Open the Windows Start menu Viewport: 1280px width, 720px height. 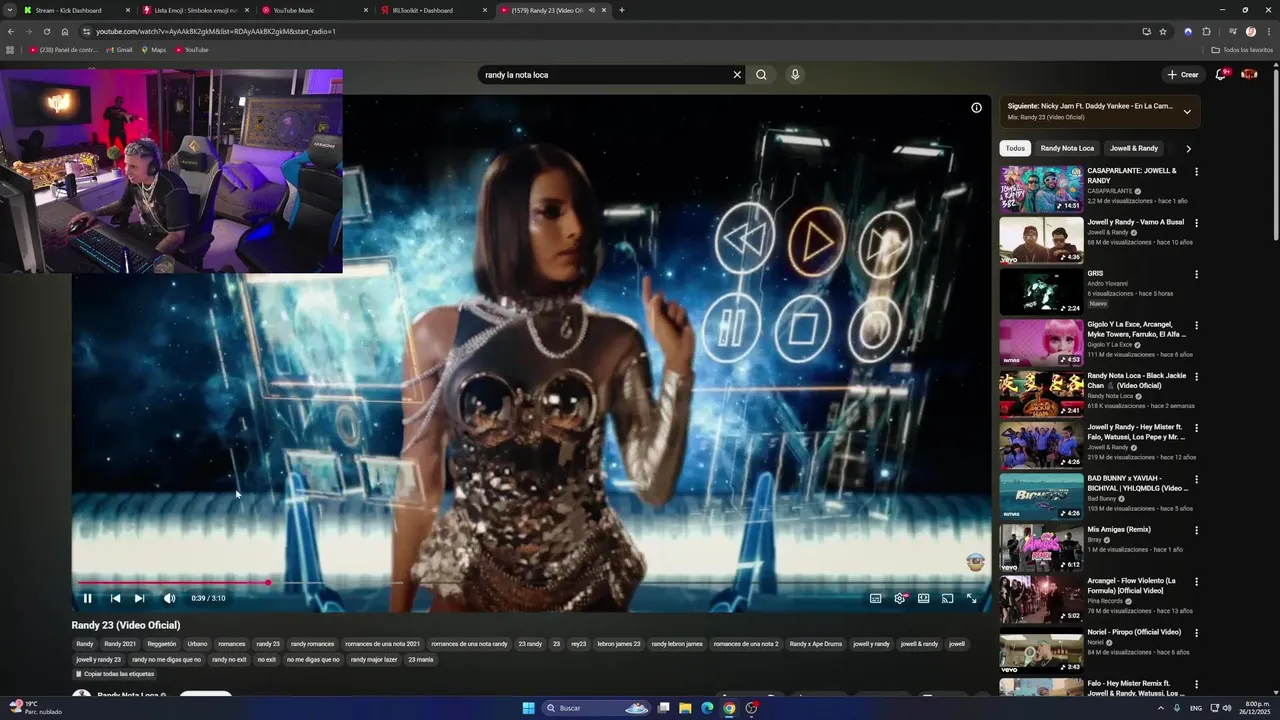528,708
